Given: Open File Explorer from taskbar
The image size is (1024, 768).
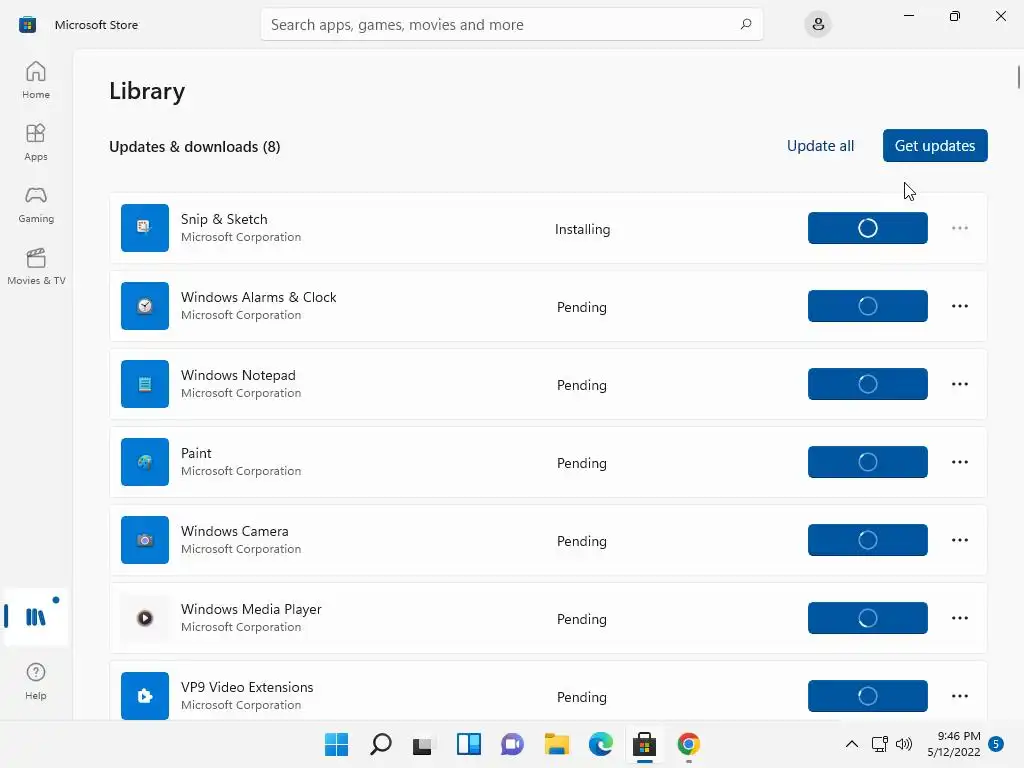Looking at the screenshot, I should click(557, 744).
